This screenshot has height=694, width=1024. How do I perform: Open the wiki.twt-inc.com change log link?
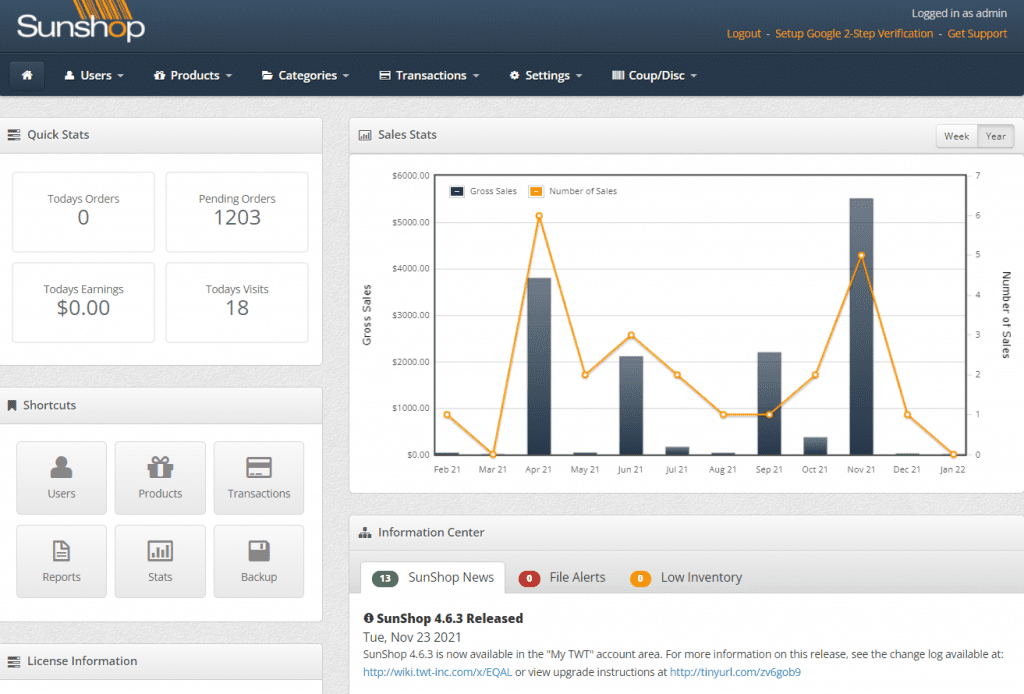coord(438,672)
